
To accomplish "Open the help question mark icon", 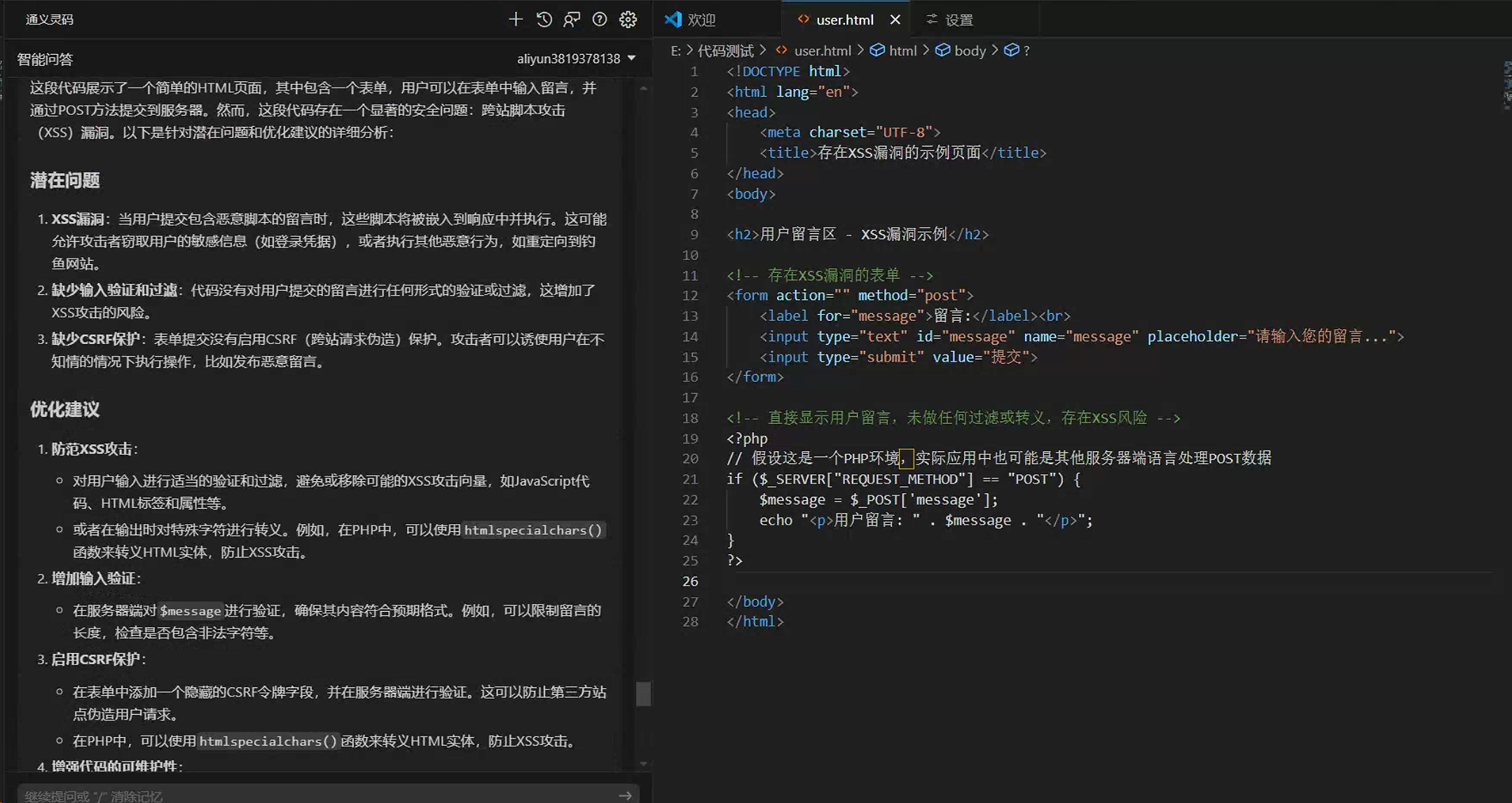I will 600,20.
